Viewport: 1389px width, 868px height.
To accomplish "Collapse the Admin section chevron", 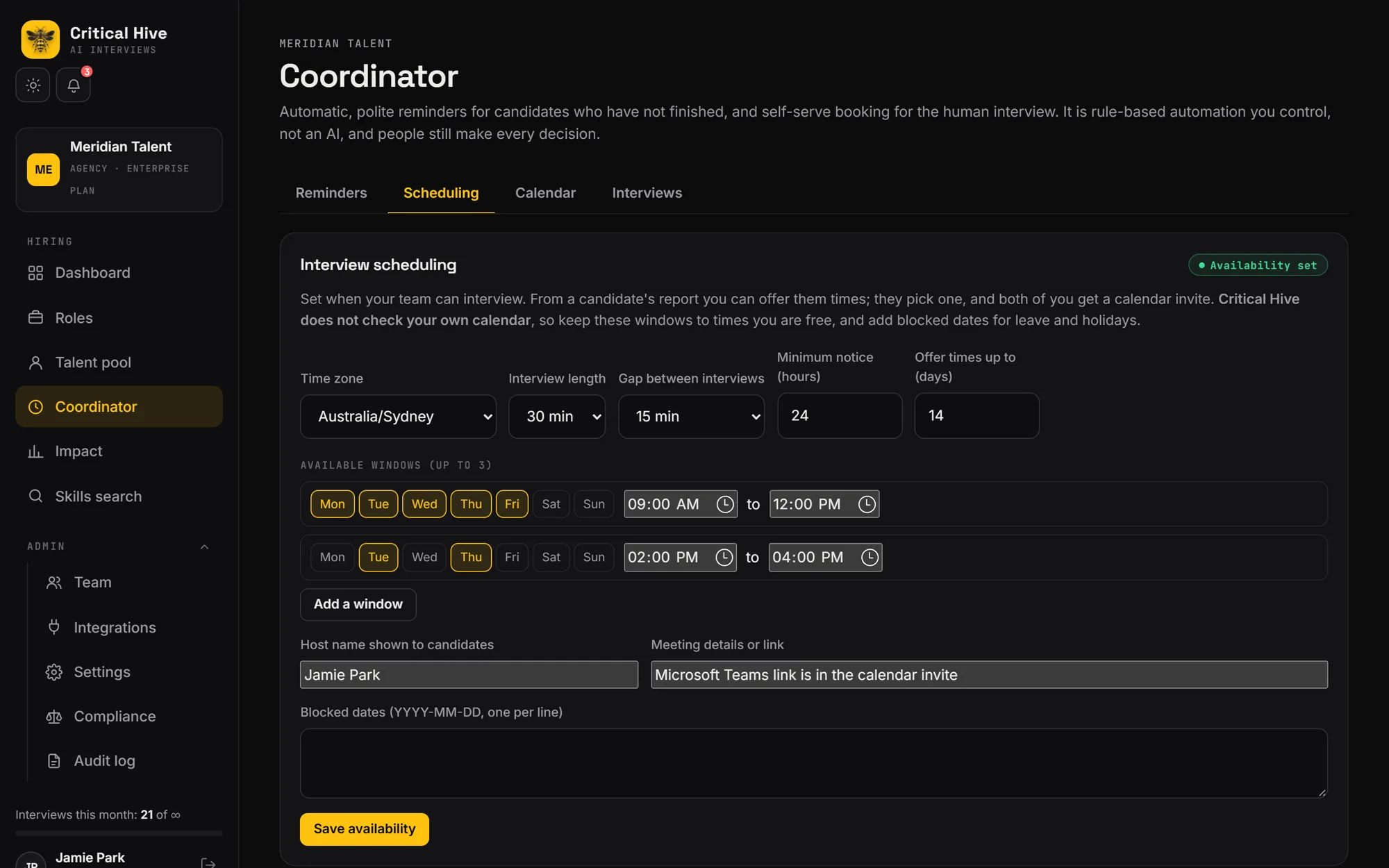I will tap(204, 547).
